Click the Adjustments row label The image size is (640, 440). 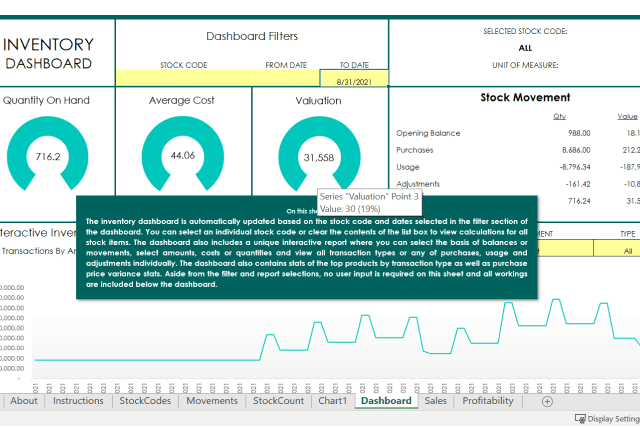pyautogui.click(x=418, y=184)
